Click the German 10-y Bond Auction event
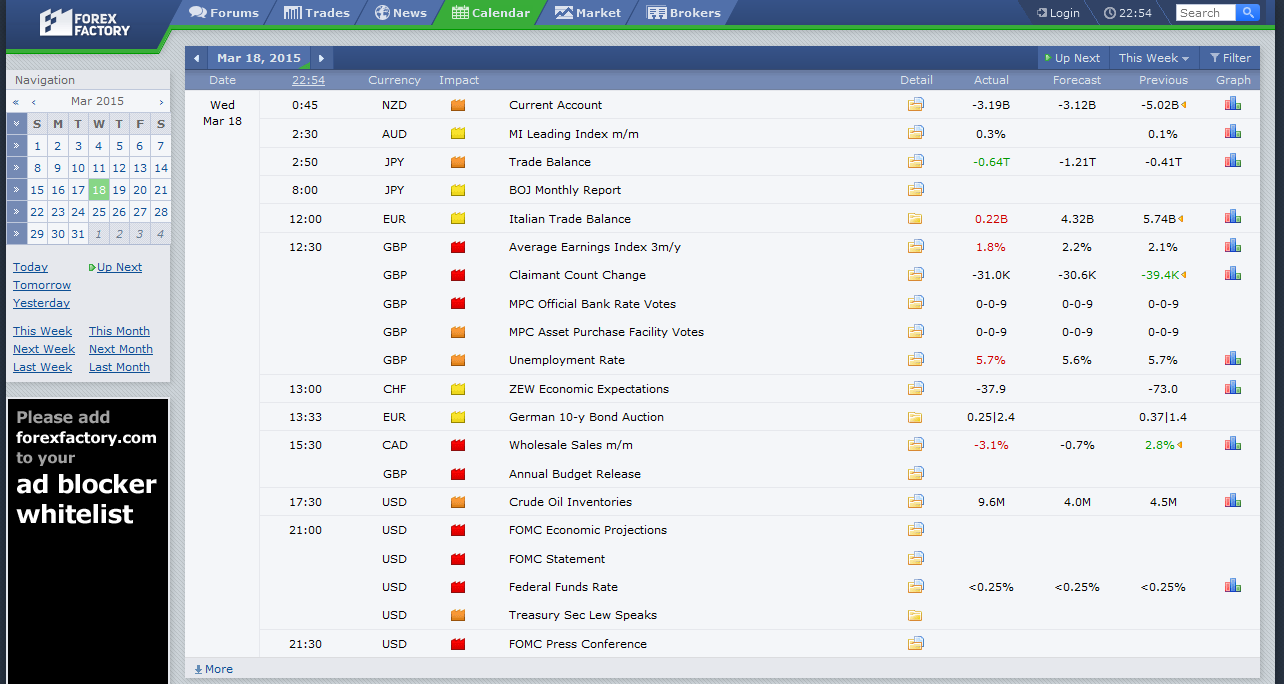Image resolution: width=1284 pixels, height=684 pixels. coord(586,417)
